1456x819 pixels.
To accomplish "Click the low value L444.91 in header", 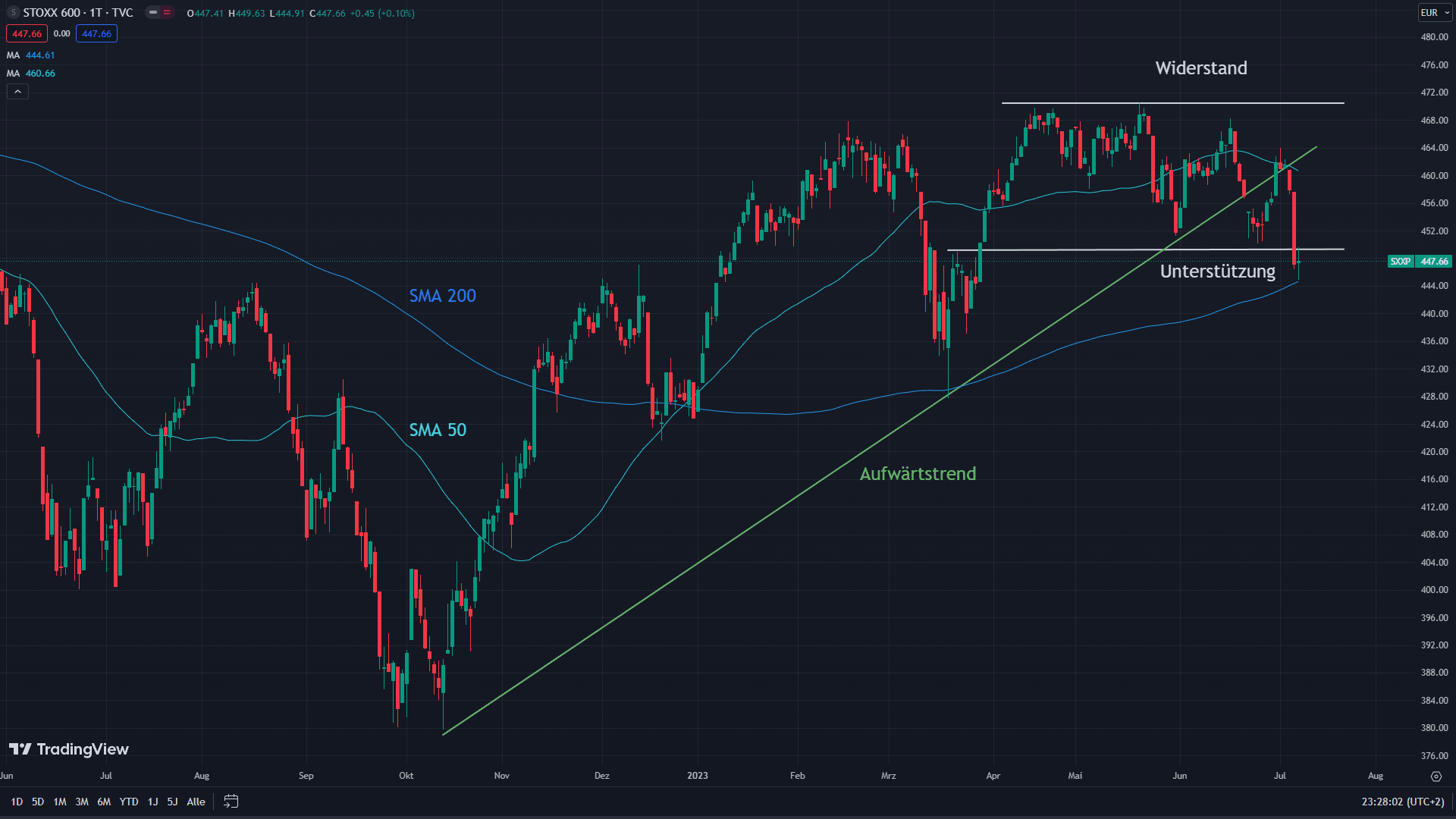I will 287,14.
